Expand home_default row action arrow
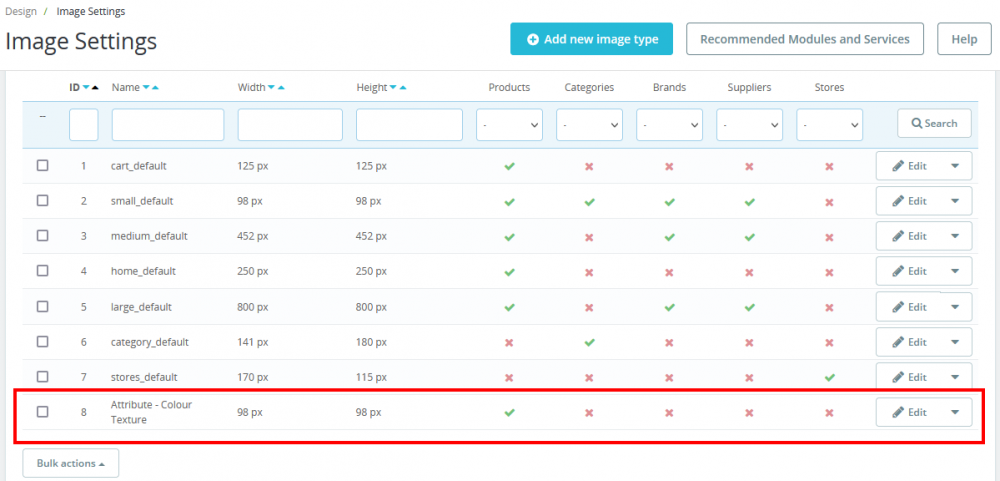The width and height of the screenshot is (1000, 481). click(955, 271)
